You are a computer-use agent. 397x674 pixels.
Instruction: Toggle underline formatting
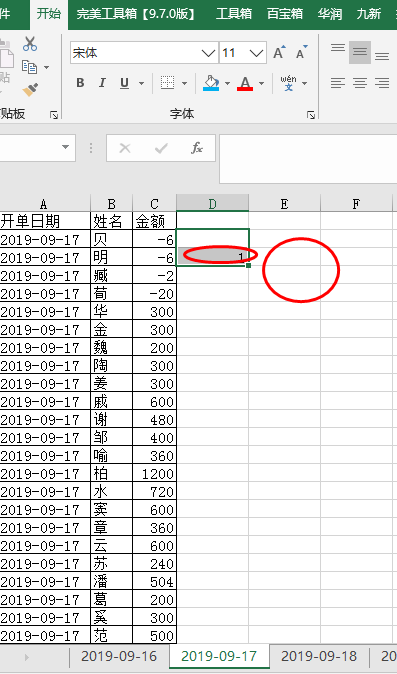point(125,83)
